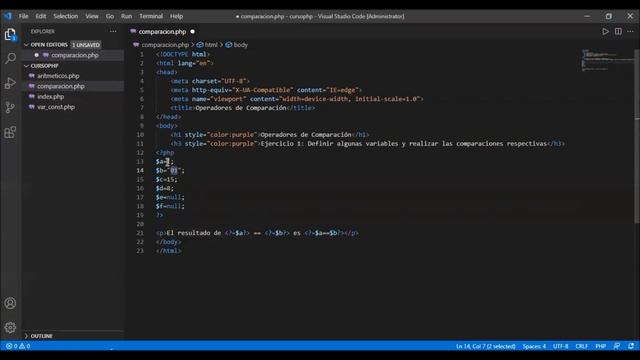Click the $e=null; code line
640x360 pixels.
click(x=170, y=197)
